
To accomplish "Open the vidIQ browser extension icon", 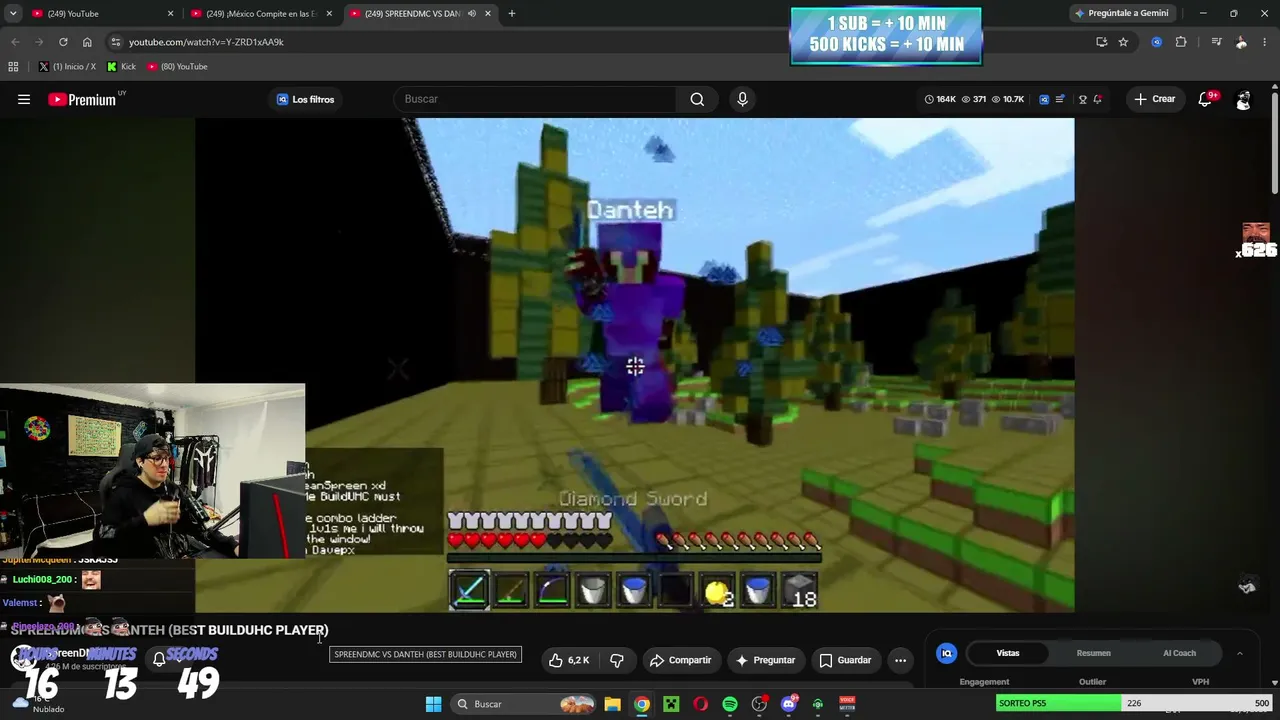I will (x=1157, y=42).
